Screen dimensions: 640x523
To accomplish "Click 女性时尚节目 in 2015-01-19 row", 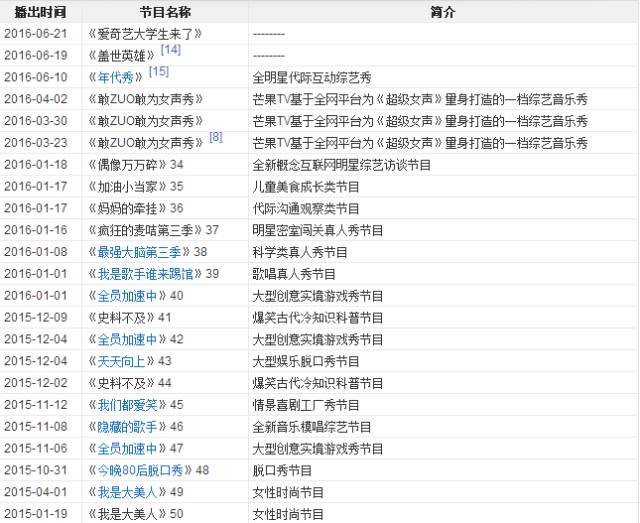I will [x=288, y=514].
